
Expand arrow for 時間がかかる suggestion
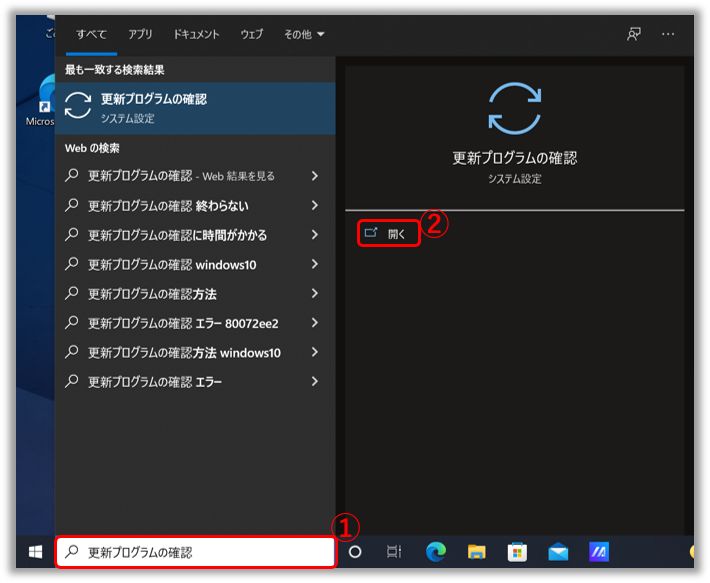tap(315, 234)
